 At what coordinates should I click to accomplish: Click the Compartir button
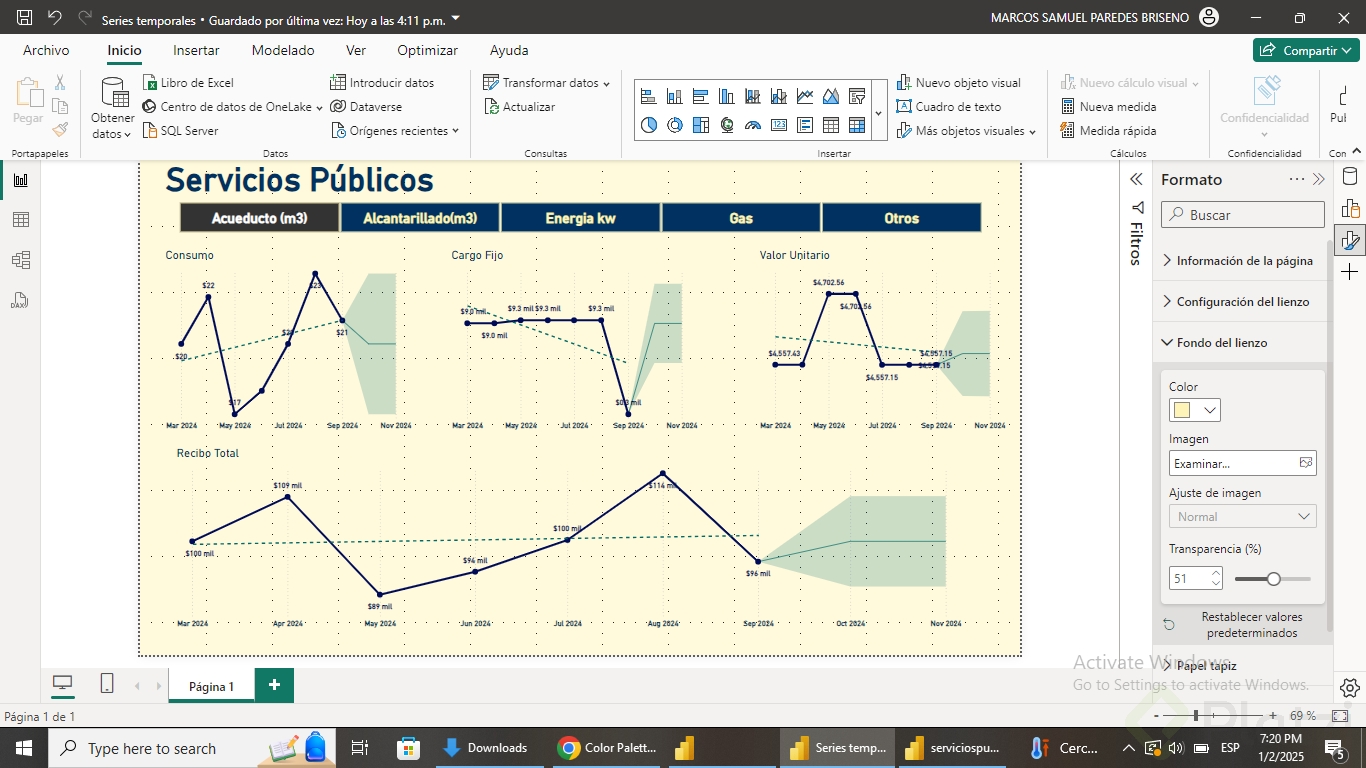tap(1306, 50)
